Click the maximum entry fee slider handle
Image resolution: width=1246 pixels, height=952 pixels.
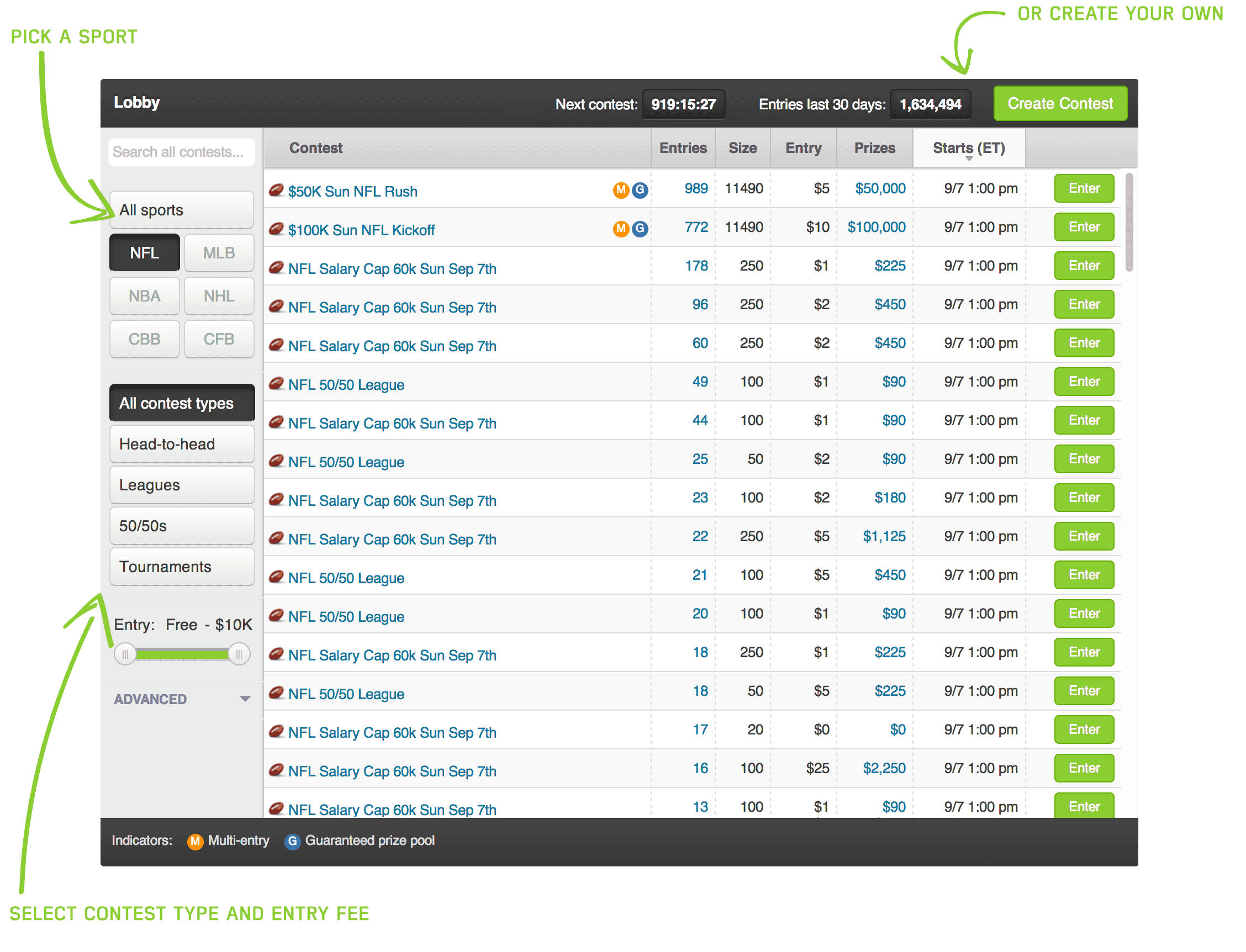pos(239,654)
